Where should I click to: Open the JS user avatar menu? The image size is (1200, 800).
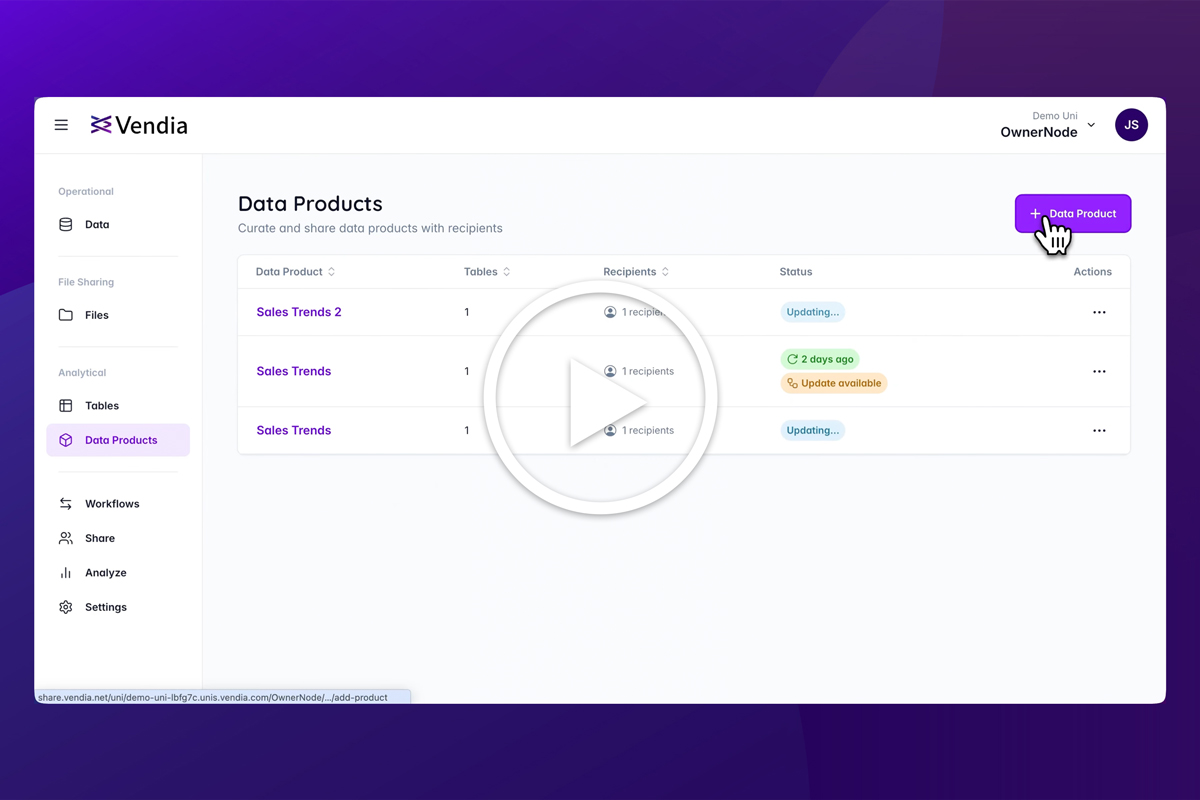click(x=1131, y=125)
